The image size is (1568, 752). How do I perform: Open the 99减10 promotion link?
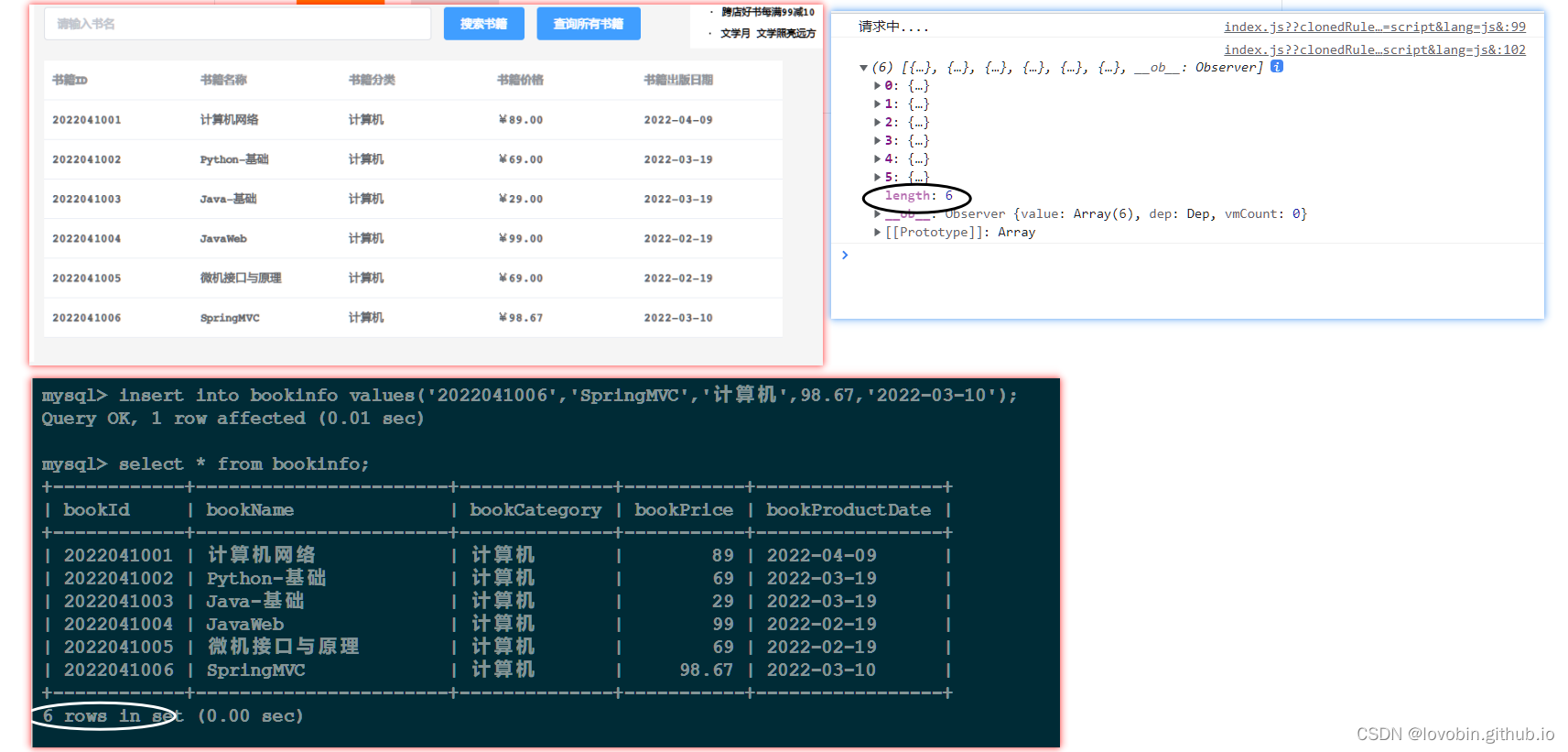coord(767,12)
